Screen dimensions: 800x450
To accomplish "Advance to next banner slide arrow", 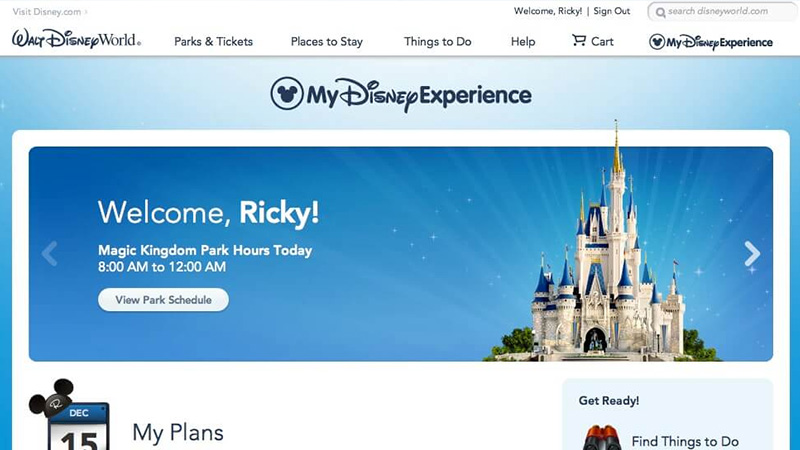I will (752, 254).
